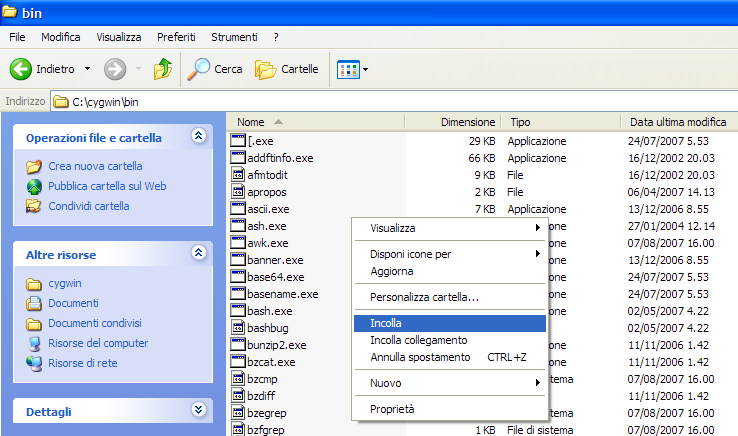This screenshot has width=738, height=436.
Task: Select the basename.exe file icon
Action: pos(238,293)
